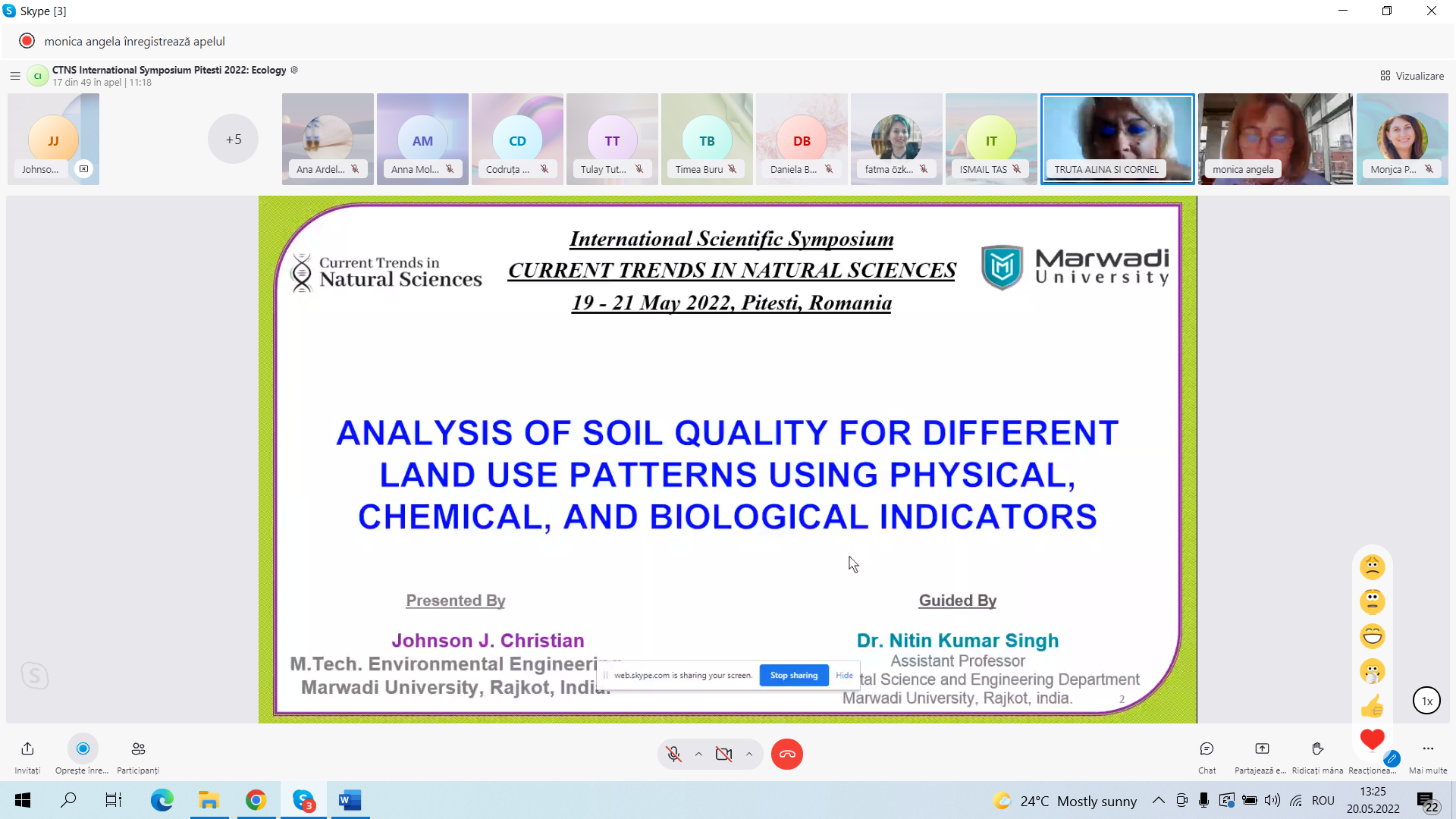Expand camera options chevron
The width and height of the screenshot is (1456, 819).
pos(749,754)
